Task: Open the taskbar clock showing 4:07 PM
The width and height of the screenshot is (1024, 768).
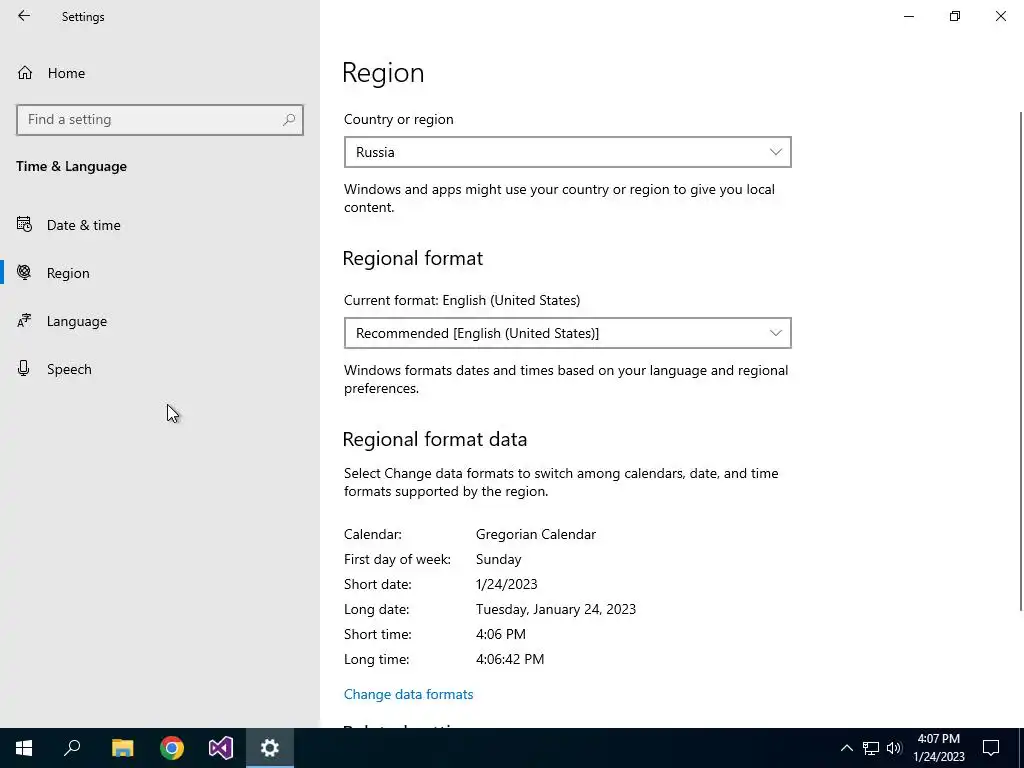Action: pyautogui.click(x=938, y=748)
